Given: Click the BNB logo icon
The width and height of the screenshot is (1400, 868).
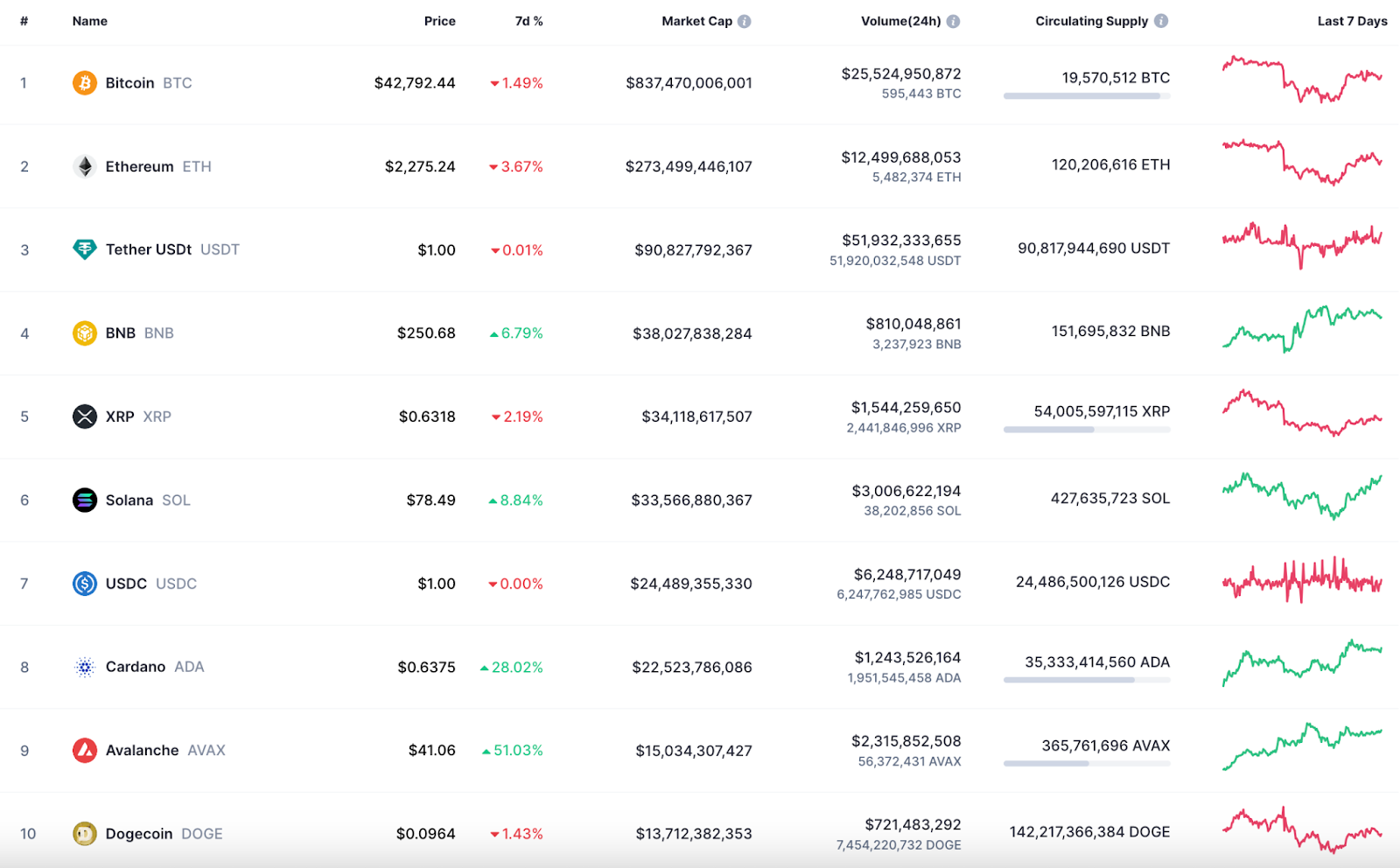Looking at the screenshot, I should (85, 333).
